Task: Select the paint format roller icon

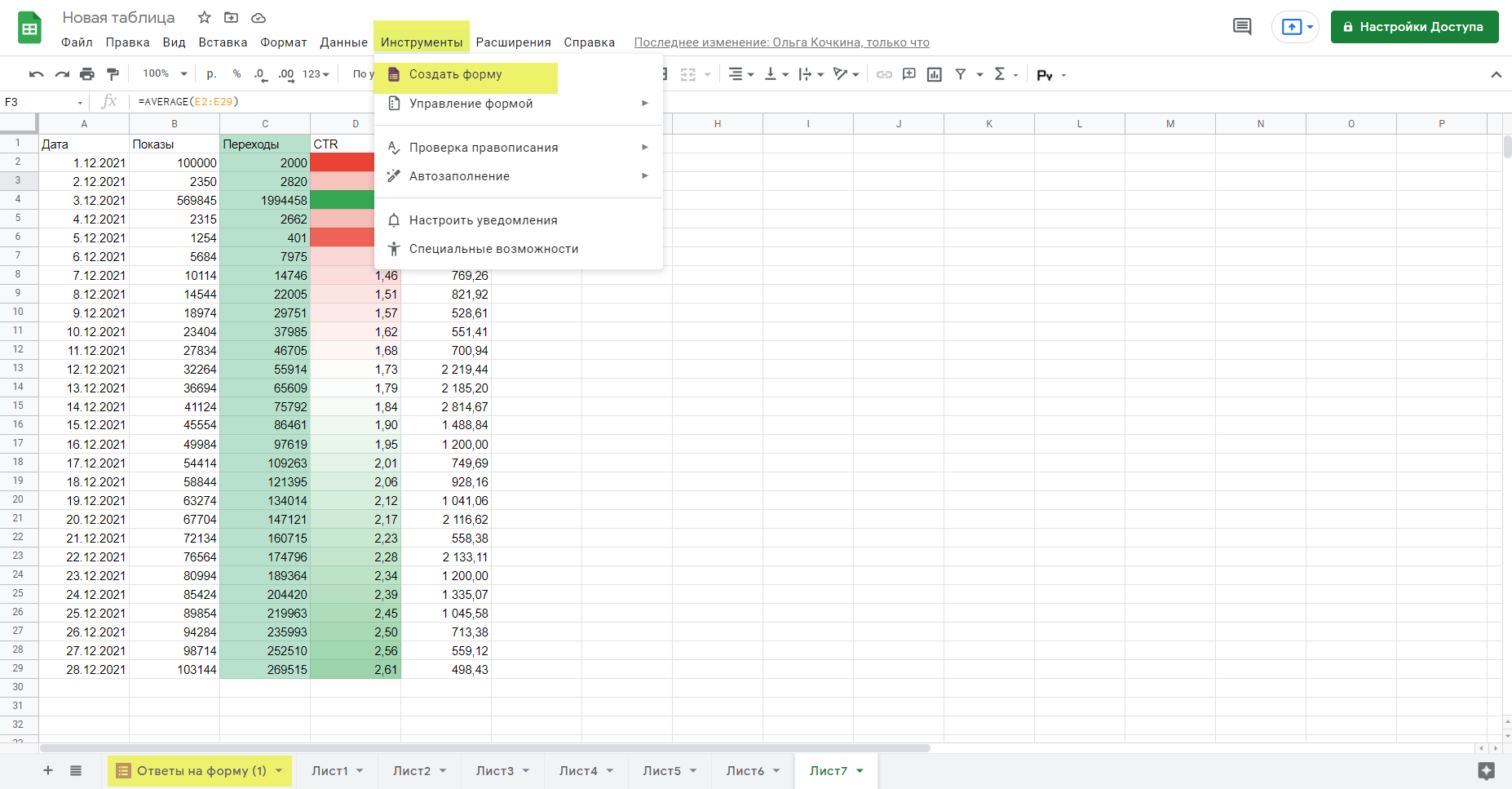Action: coord(113,74)
